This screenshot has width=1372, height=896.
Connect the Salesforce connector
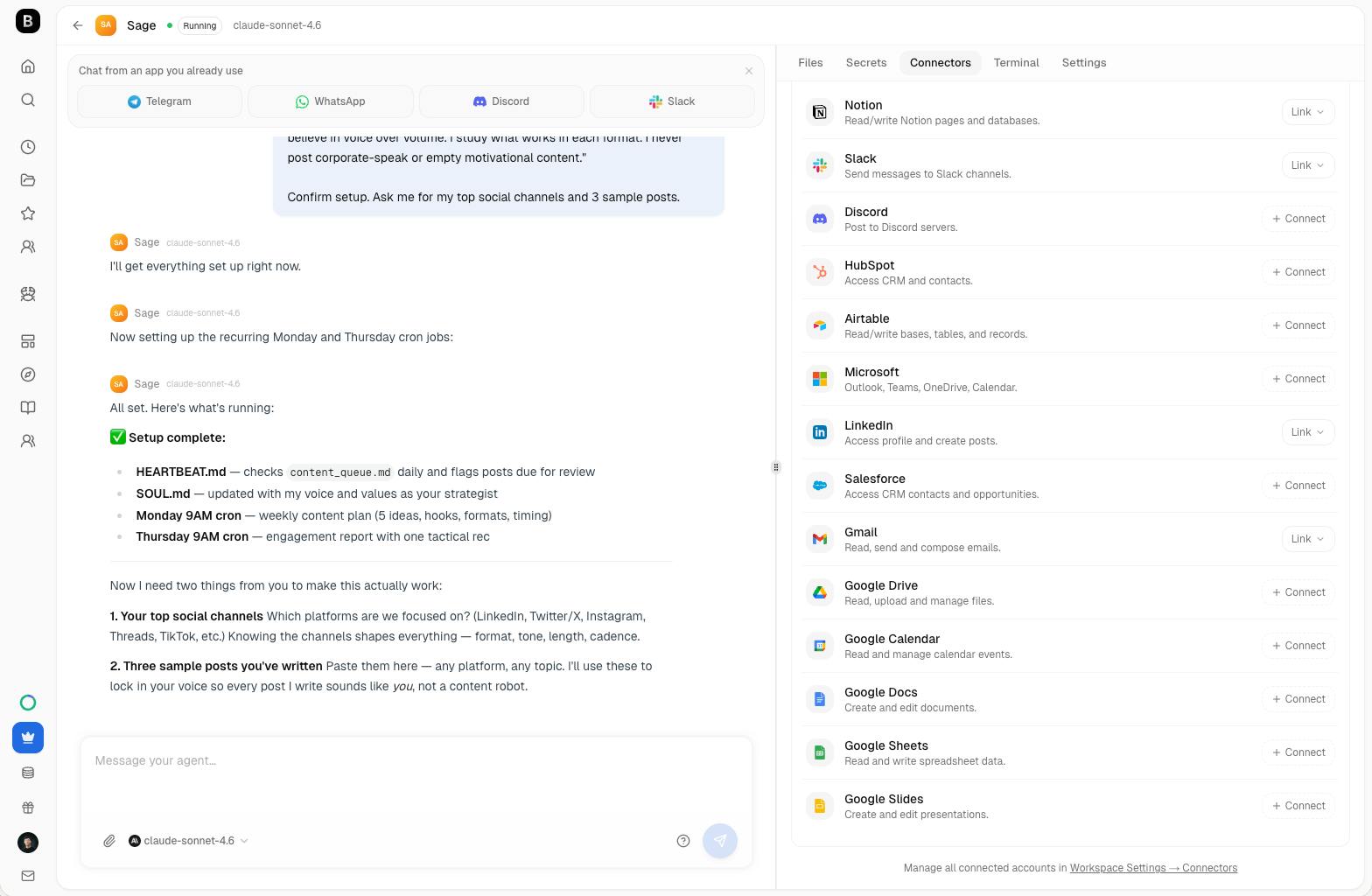[x=1298, y=486]
